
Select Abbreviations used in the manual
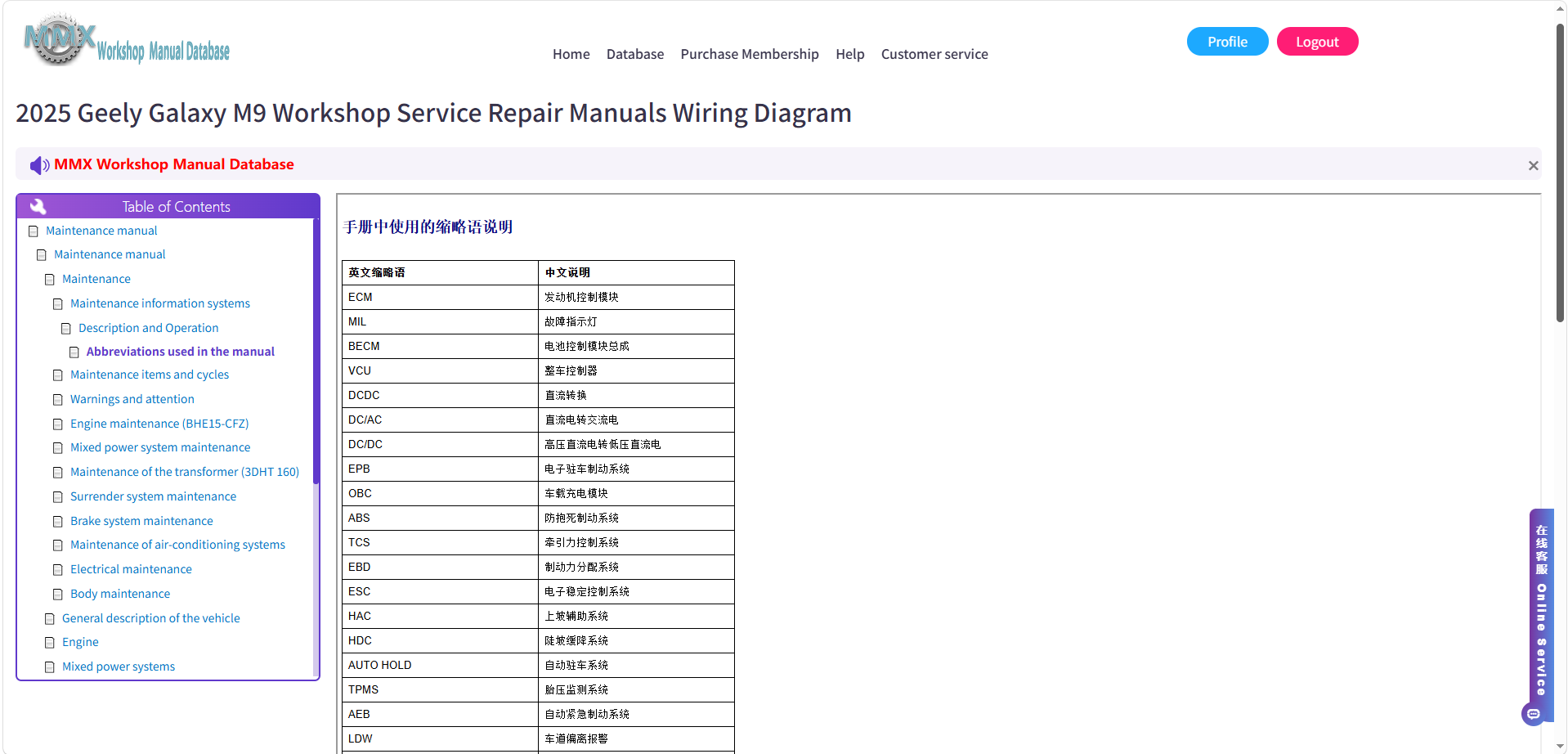181,352
